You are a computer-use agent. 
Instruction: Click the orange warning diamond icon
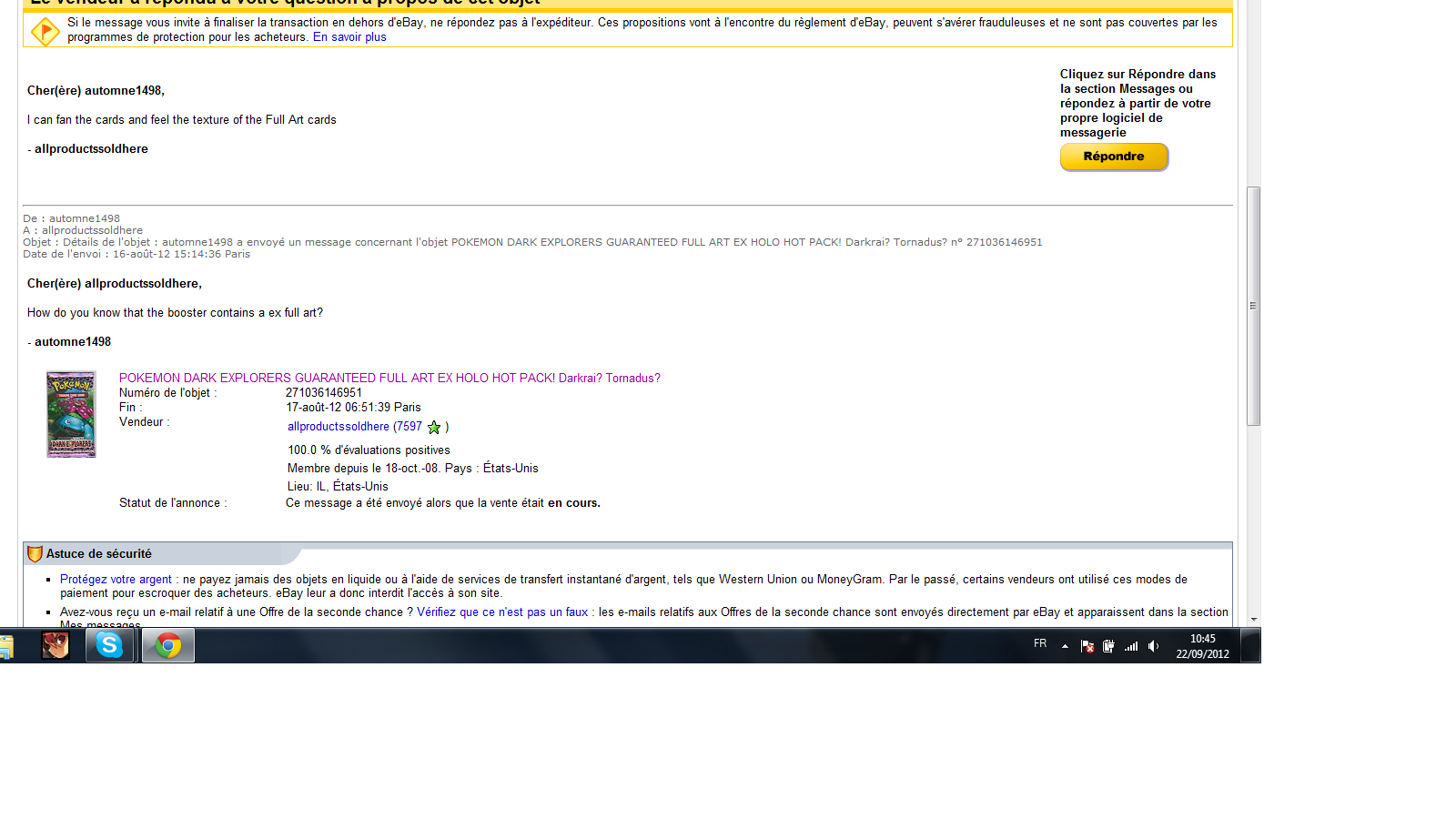45,31
